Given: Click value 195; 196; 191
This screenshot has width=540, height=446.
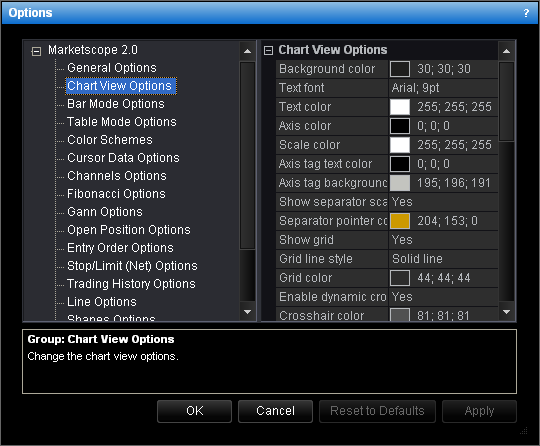Looking at the screenshot, I should coord(454,183).
